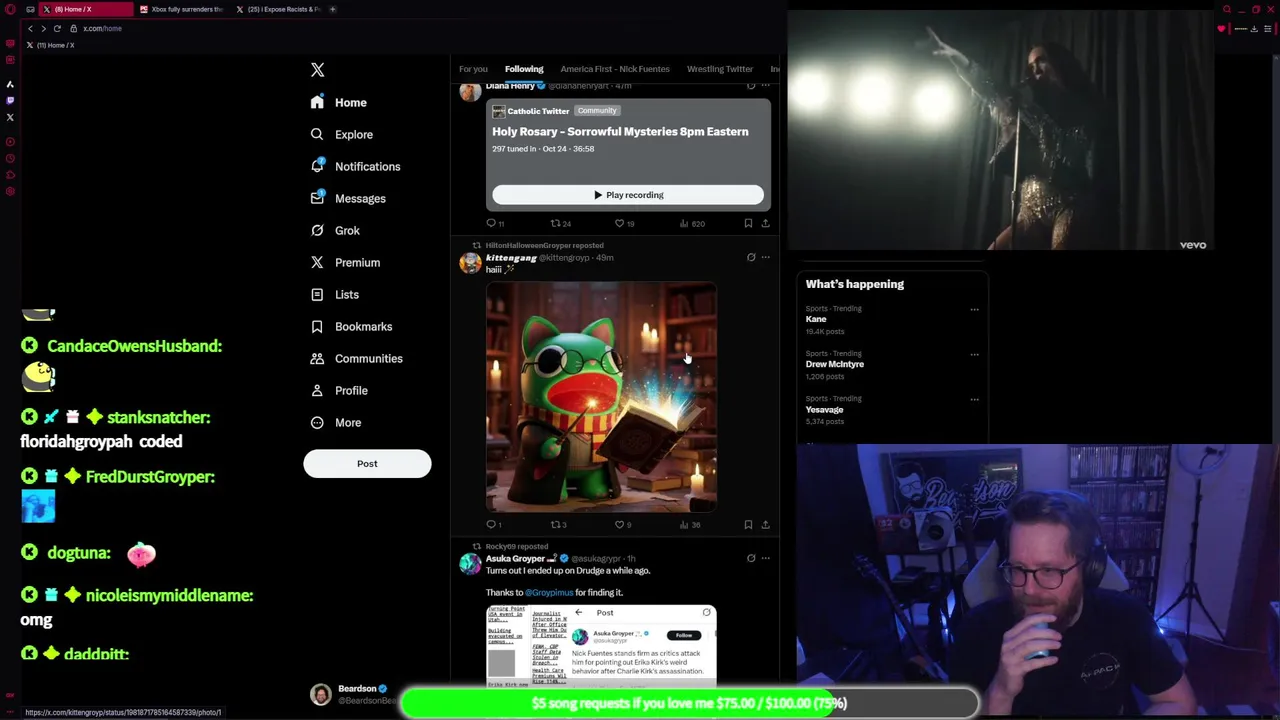Open Profile from the sidebar
Screen dimensions: 1280x720
339,390
